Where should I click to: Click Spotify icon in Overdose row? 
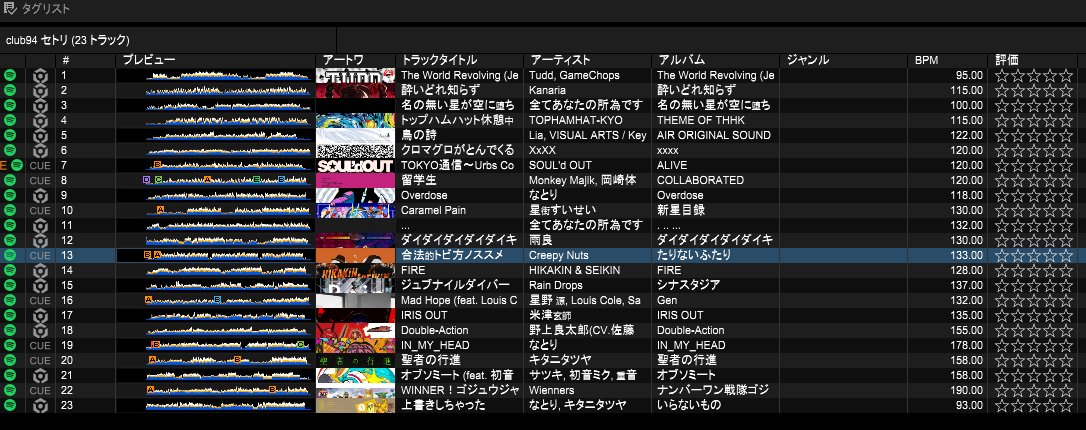click(10, 195)
